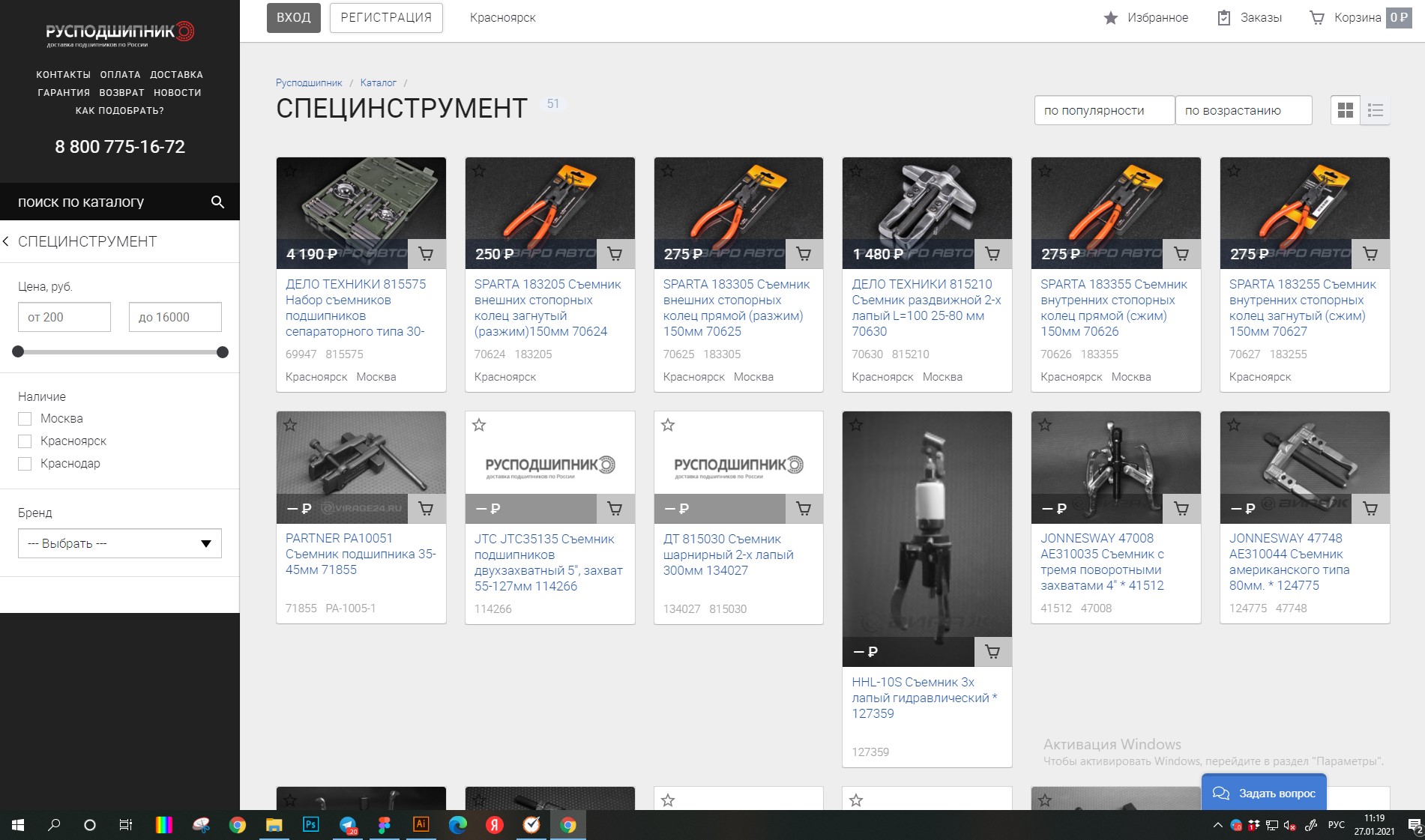Open the ГАРАНТИЯ menu item
Image resolution: width=1425 pixels, height=840 pixels.
coord(64,93)
